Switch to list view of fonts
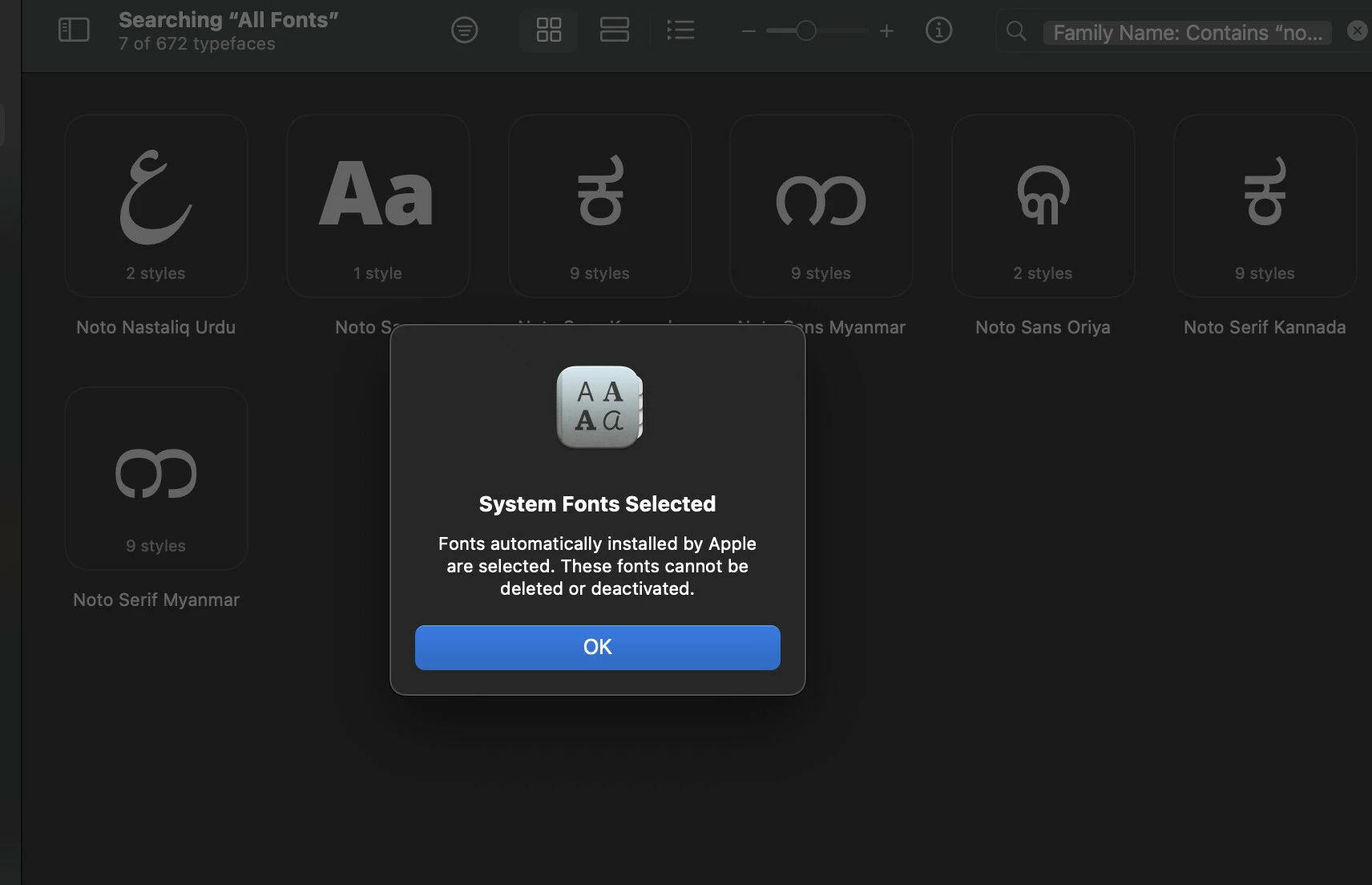1372x885 pixels. click(680, 30)
